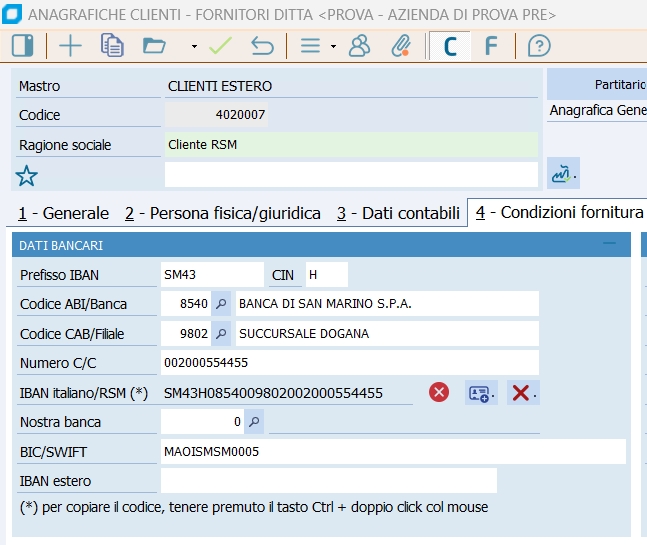Click the IBAN italiano/RSM (*) label
The width and height of the screenshot is (647, 545).
(84, 393)
